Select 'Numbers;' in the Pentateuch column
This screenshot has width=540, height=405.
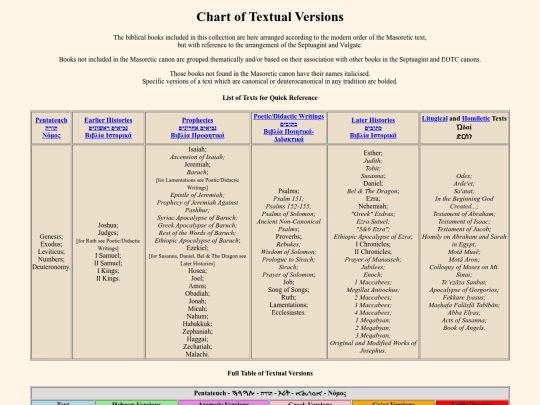tap(51, 259)
